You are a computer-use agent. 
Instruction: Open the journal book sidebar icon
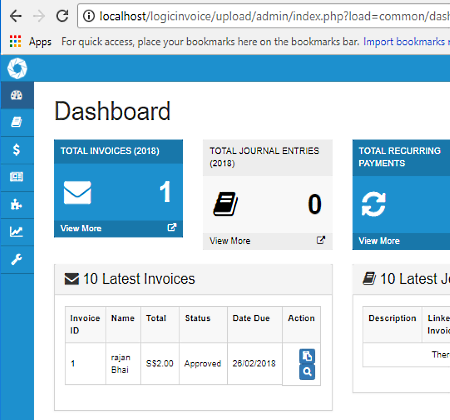[17, 122]
